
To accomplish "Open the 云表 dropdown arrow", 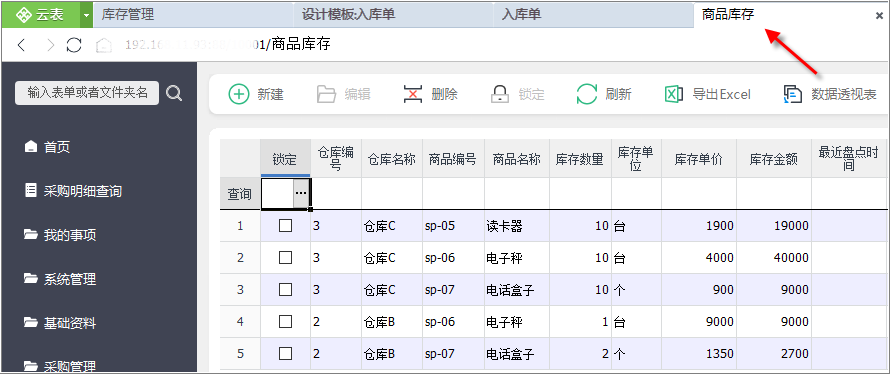I will (x=86, y=15).
